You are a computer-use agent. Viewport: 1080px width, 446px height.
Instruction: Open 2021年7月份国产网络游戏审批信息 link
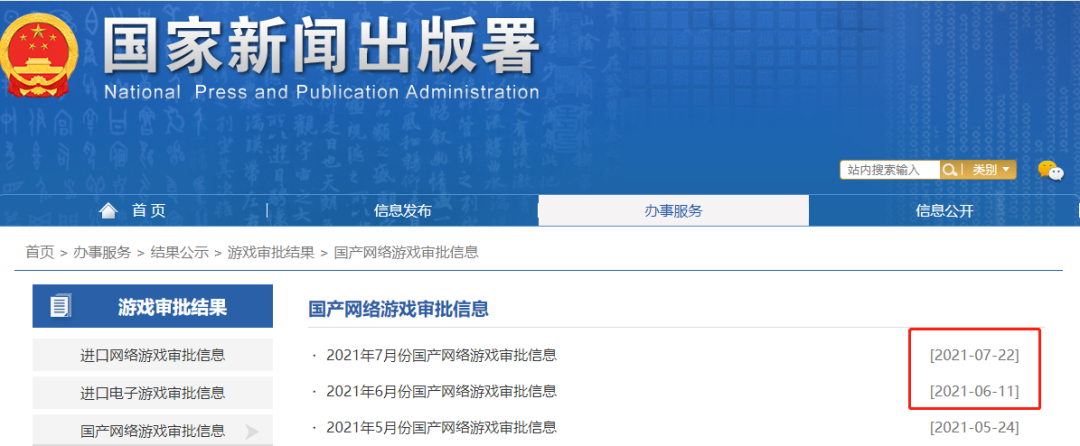point(441,355)
